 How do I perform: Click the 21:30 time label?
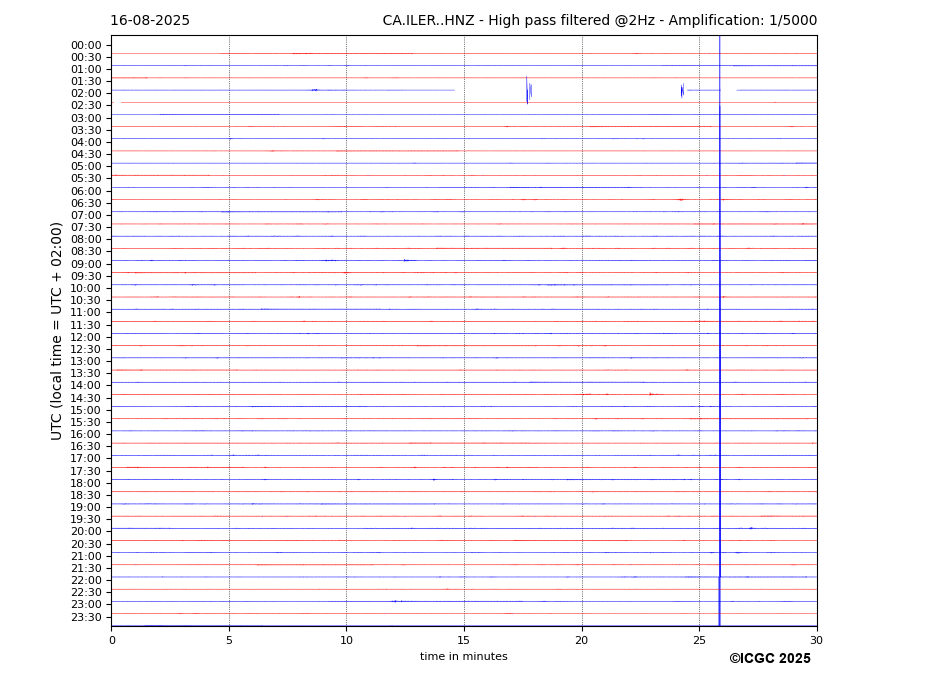pyautogui.click(x=86, y=568)
